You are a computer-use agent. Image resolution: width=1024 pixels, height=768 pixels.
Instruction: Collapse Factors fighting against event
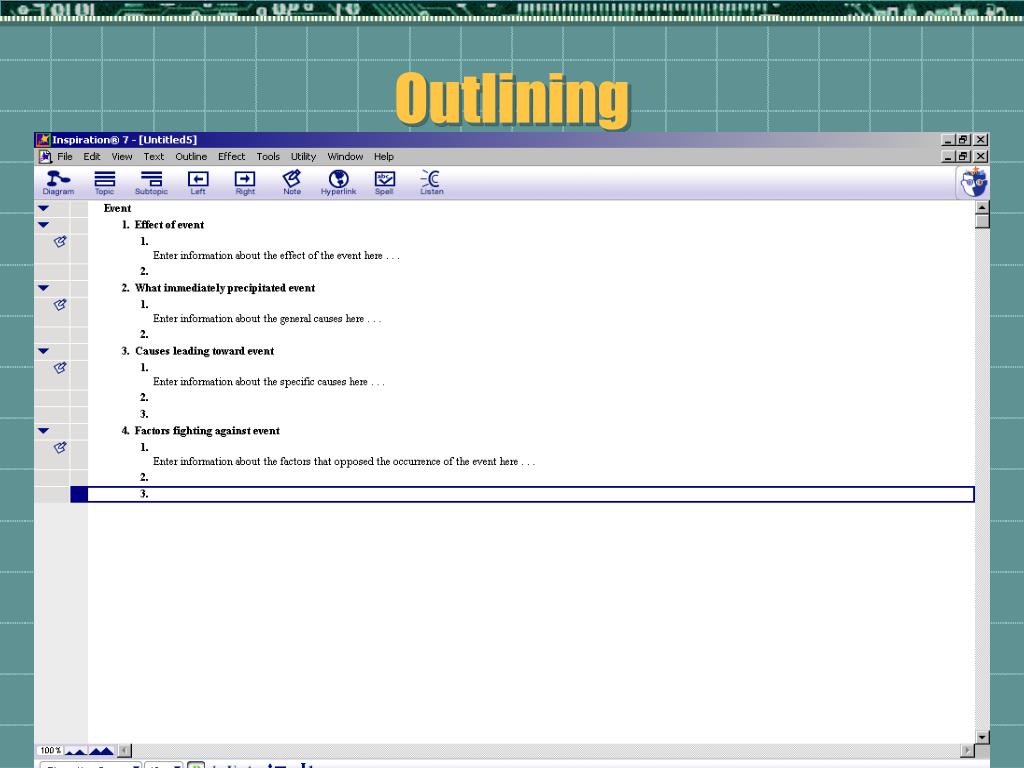44,431
